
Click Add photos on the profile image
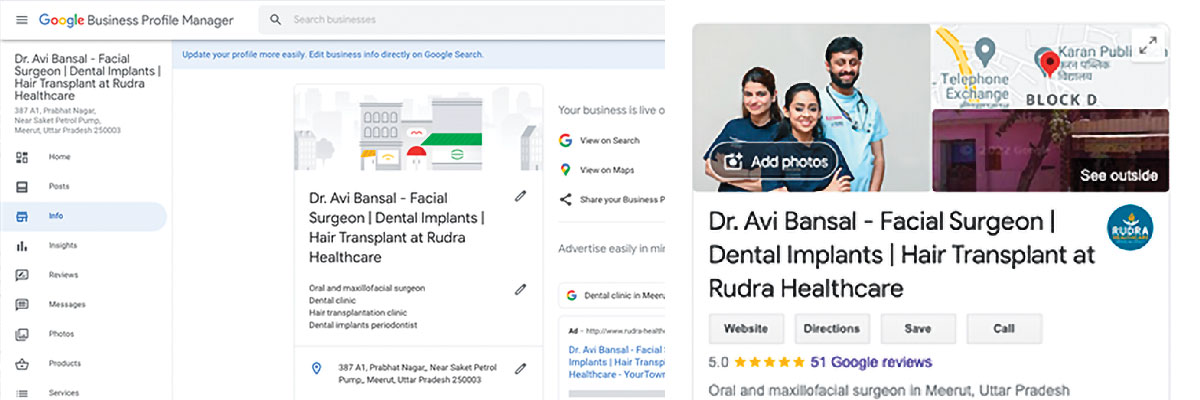point(776,161)
